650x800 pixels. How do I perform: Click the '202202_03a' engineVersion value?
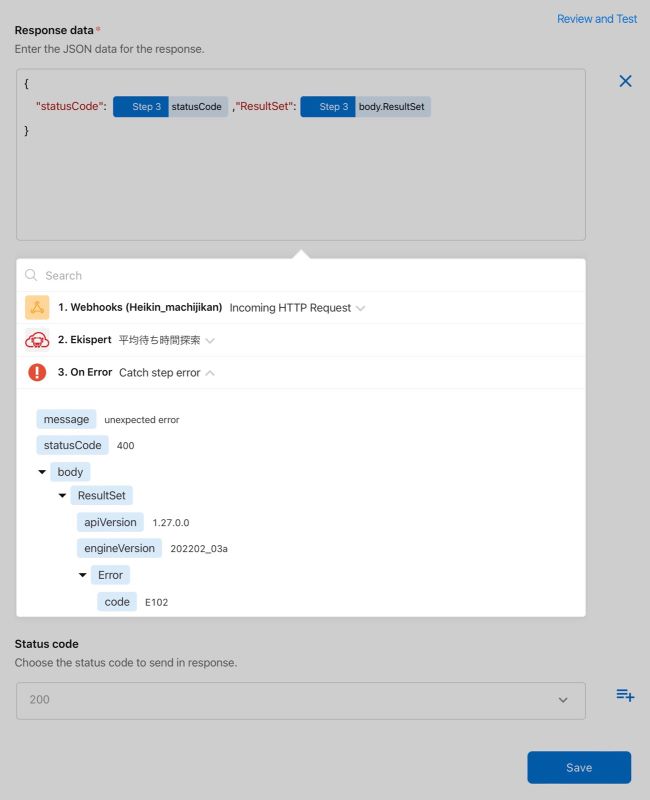point(199,549)
